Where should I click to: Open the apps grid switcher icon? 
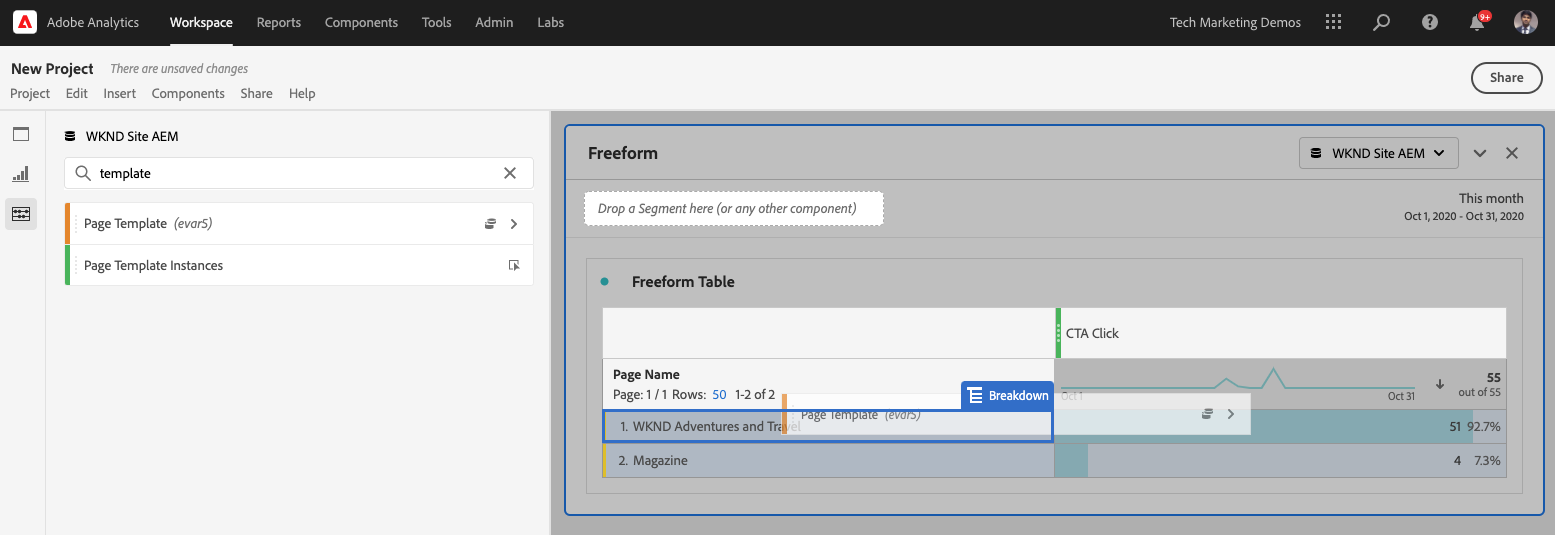pyautogui.click(x=1333, y=22)
